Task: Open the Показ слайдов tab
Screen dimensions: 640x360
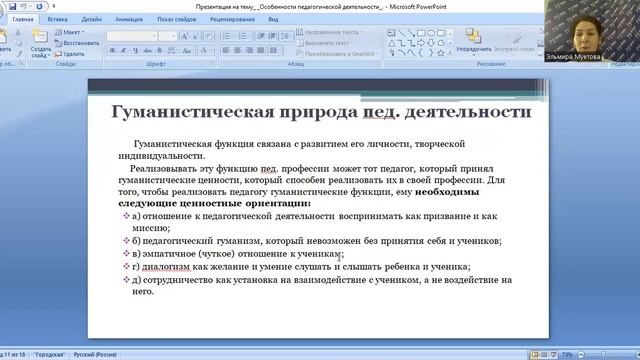Action: pos(177,19)
